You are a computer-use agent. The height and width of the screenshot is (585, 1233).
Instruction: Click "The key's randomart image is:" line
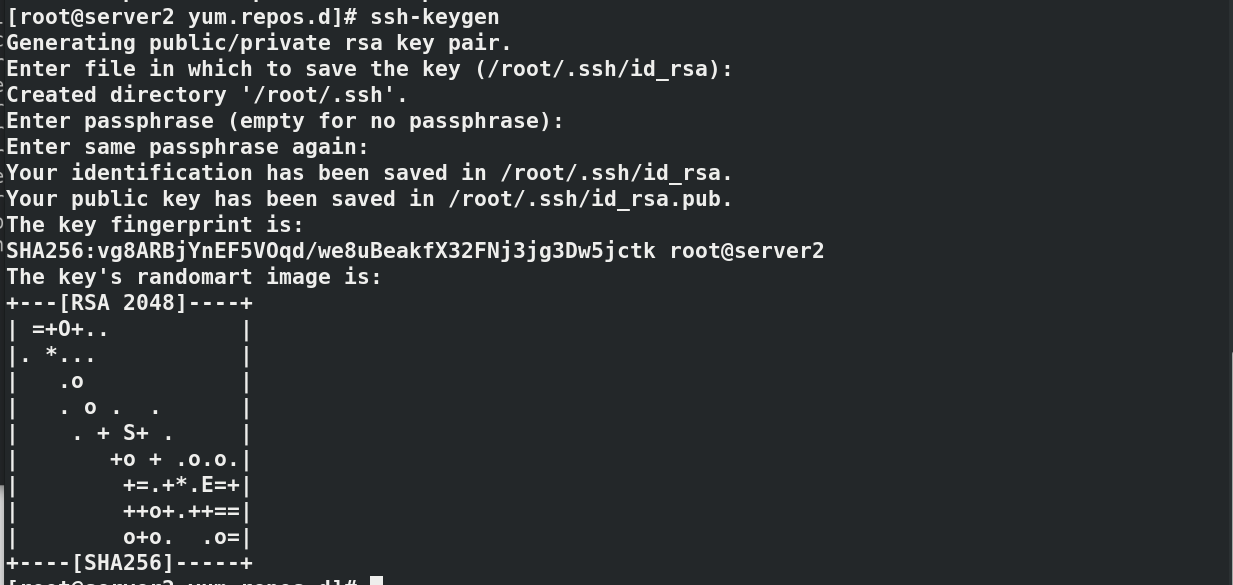coord(194,277)
